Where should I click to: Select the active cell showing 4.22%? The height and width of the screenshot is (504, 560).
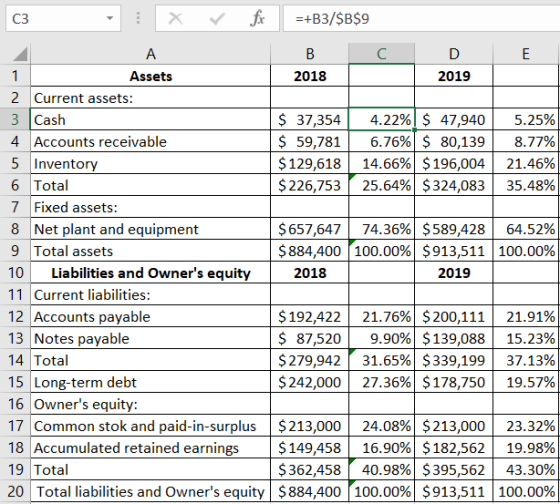(381, 120)
